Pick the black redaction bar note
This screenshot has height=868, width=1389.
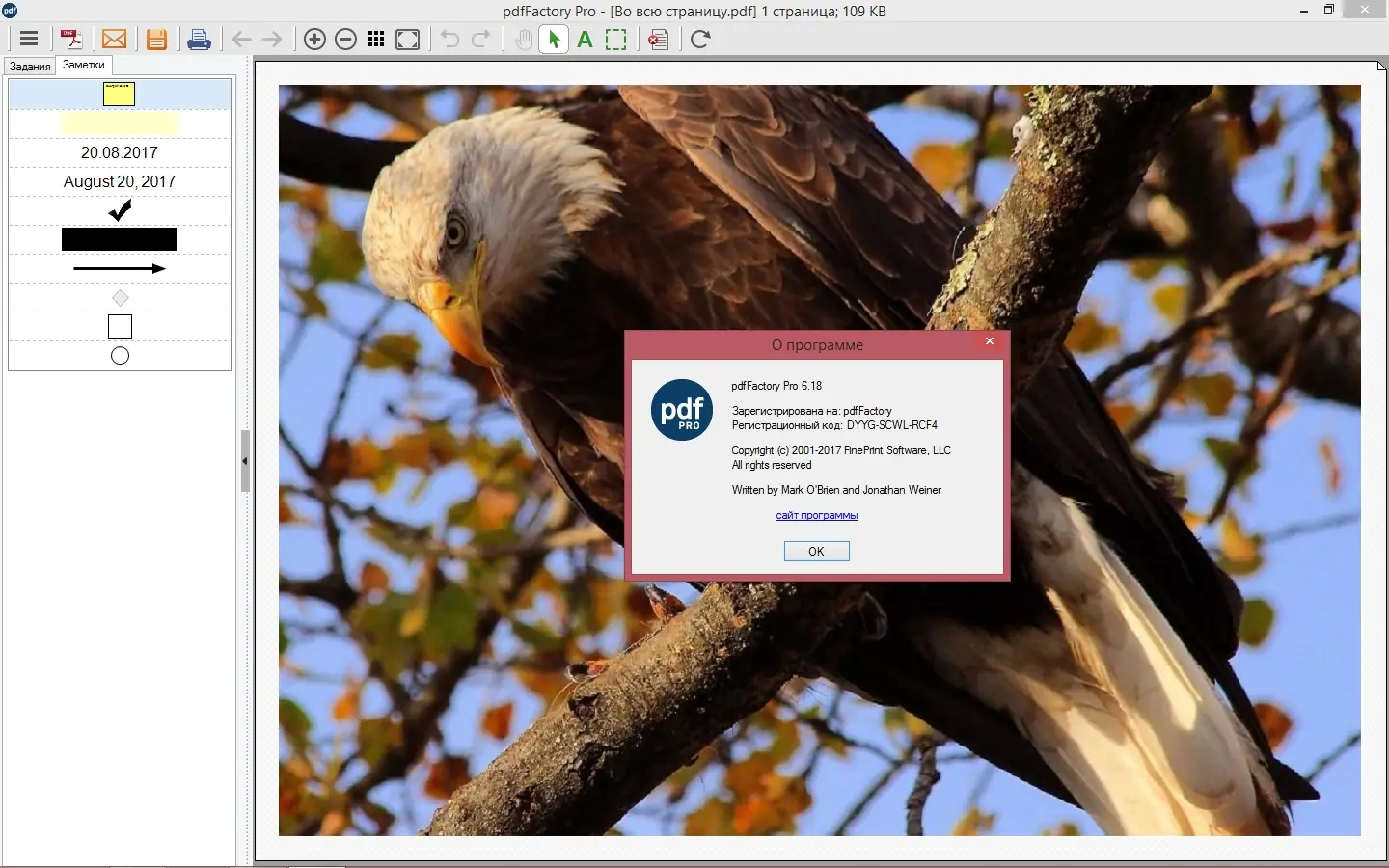[x=120, y=239]
